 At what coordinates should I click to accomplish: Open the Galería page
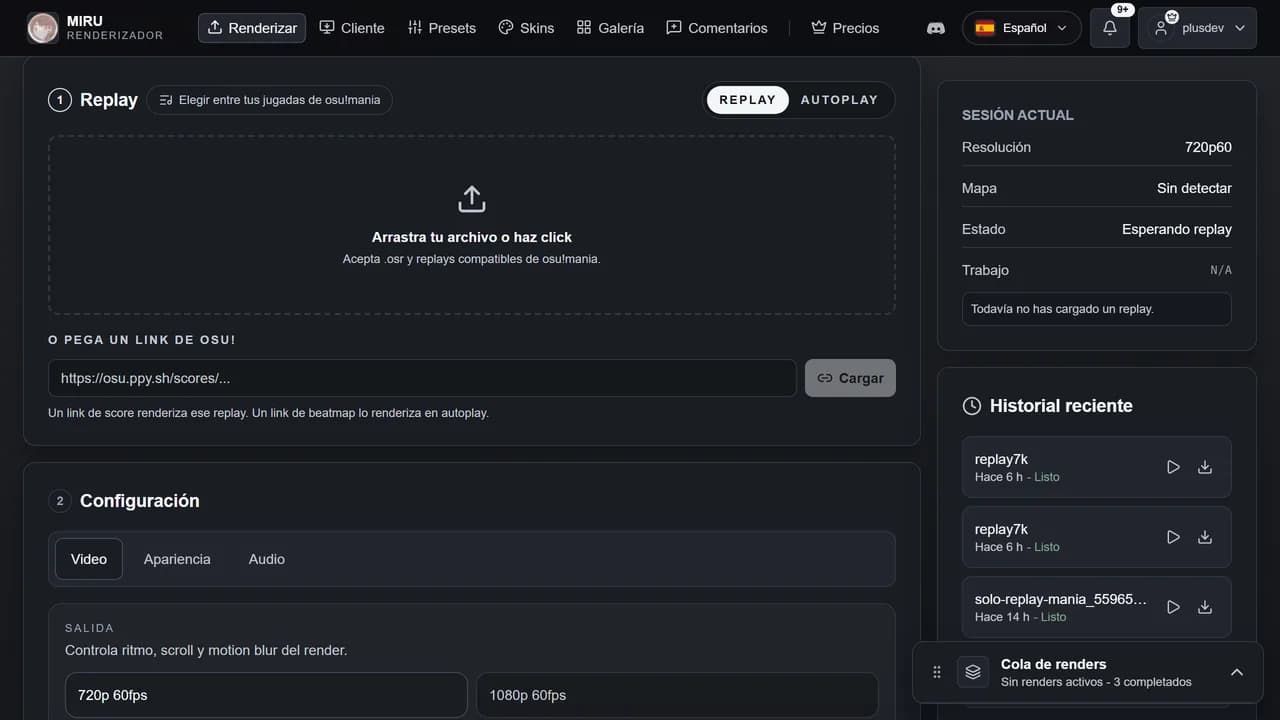[610, 28]
